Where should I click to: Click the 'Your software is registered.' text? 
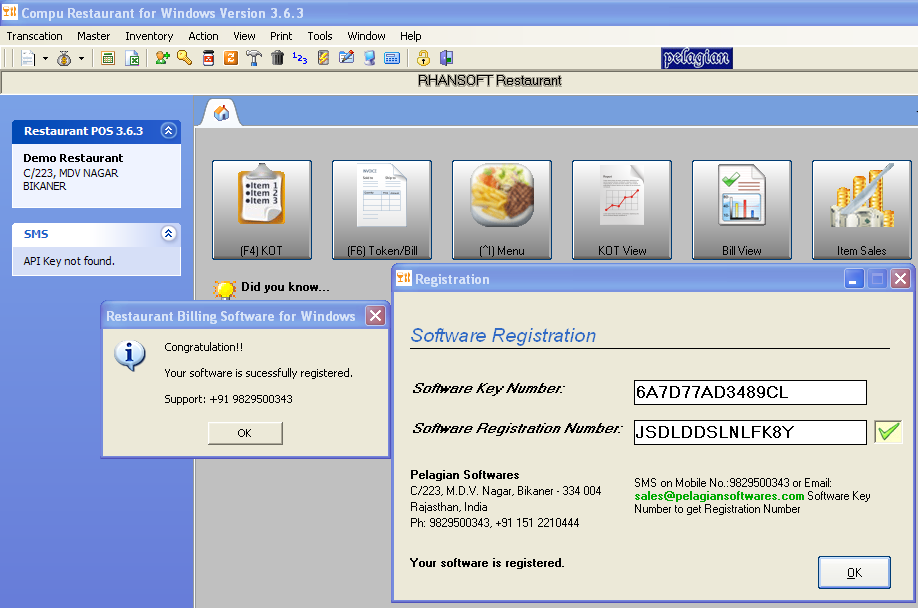pos(487,563)
